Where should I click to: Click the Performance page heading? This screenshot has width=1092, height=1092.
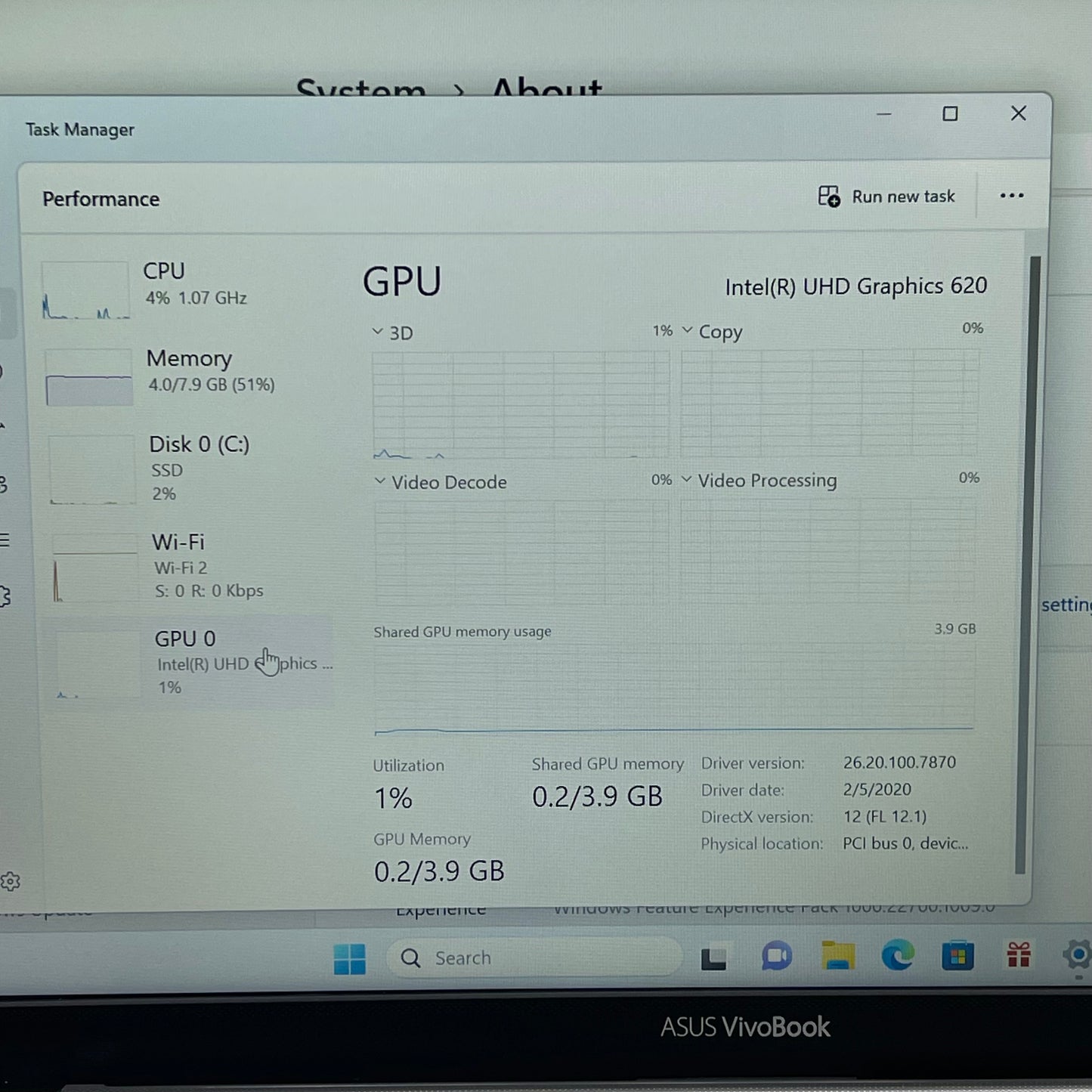click(x=101, y=199)
